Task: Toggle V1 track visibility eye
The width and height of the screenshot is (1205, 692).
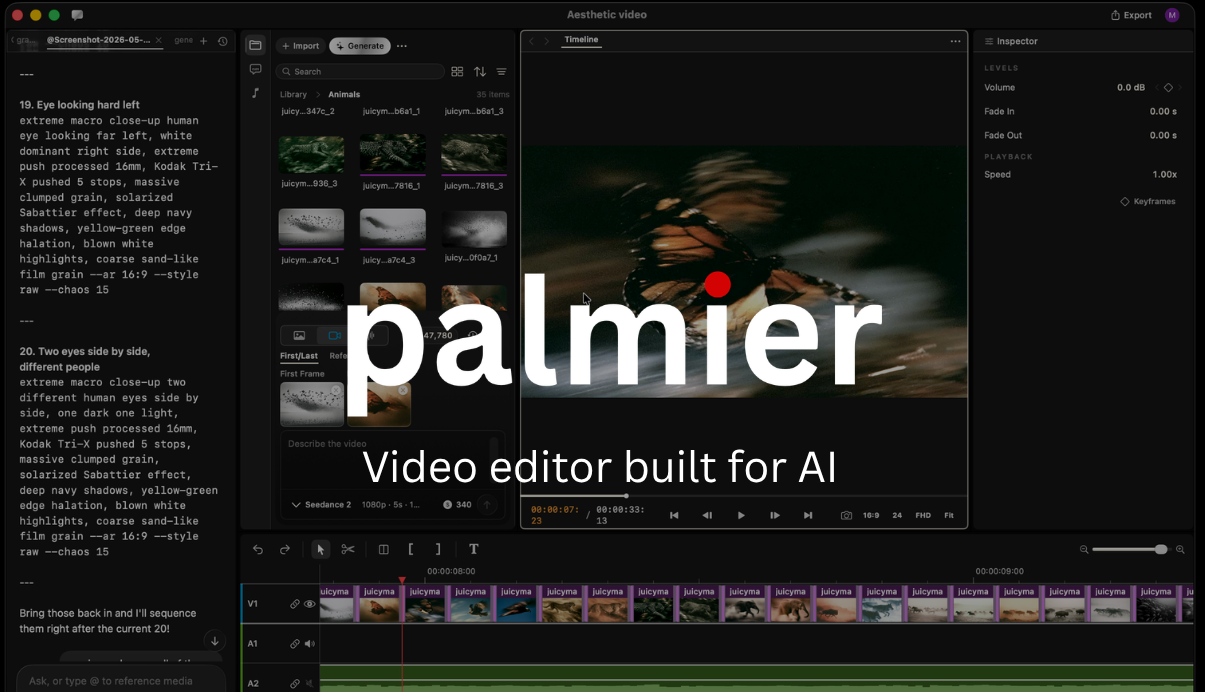Action: click(x=310, y=604)
